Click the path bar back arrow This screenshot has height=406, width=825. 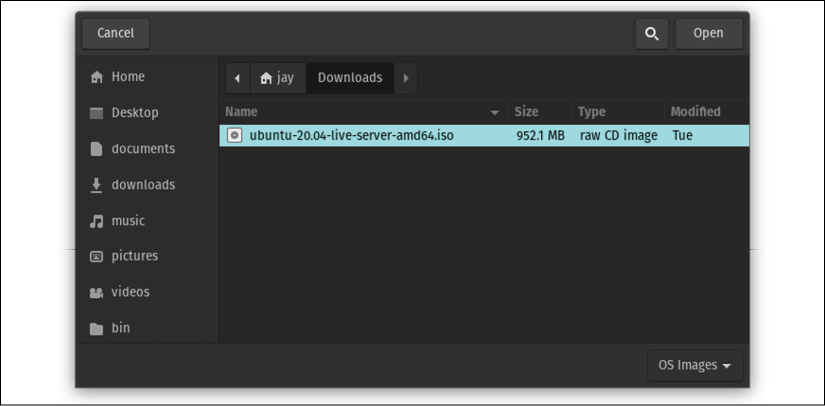coord(238,78)
